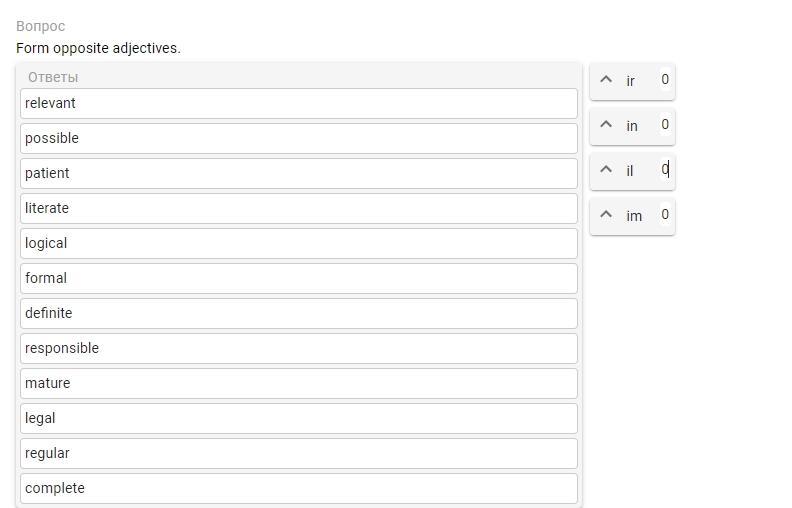Image resolution: width=792 pixels, height=508 pixels.
Task: Select the 'responsible' answer item
Action: 298,348
